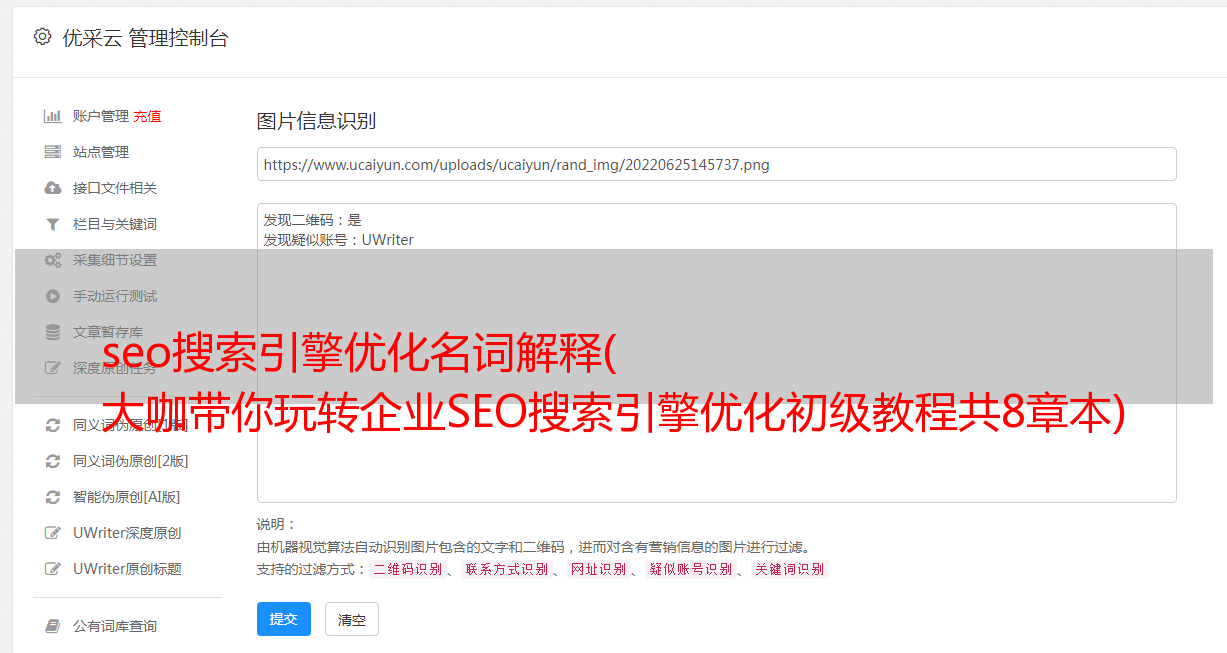Open 公有词库查询 menu item

pyautogui.click(x=115, y=626)
